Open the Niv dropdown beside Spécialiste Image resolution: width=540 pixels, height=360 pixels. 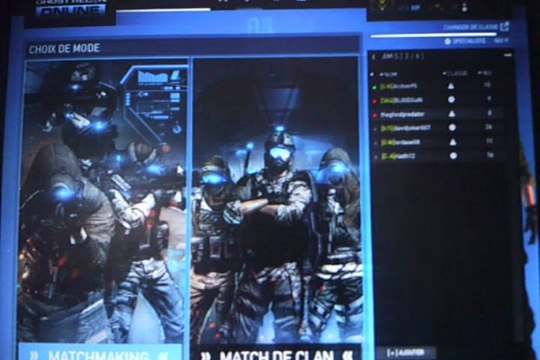[x=501, y=41]
